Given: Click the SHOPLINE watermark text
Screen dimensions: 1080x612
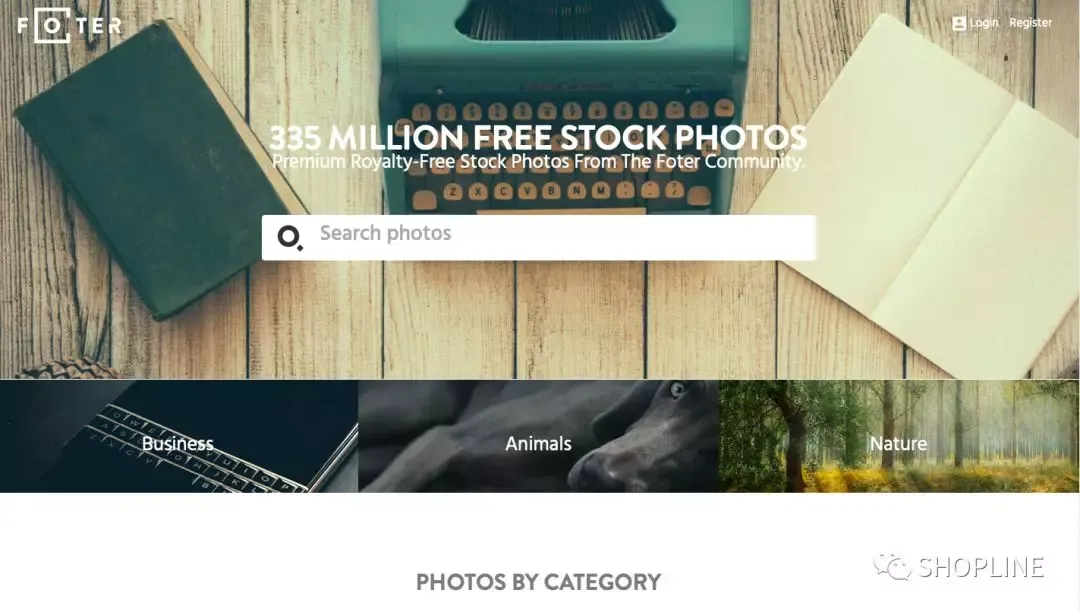Looking at the screenshot, I should point(982,567).
